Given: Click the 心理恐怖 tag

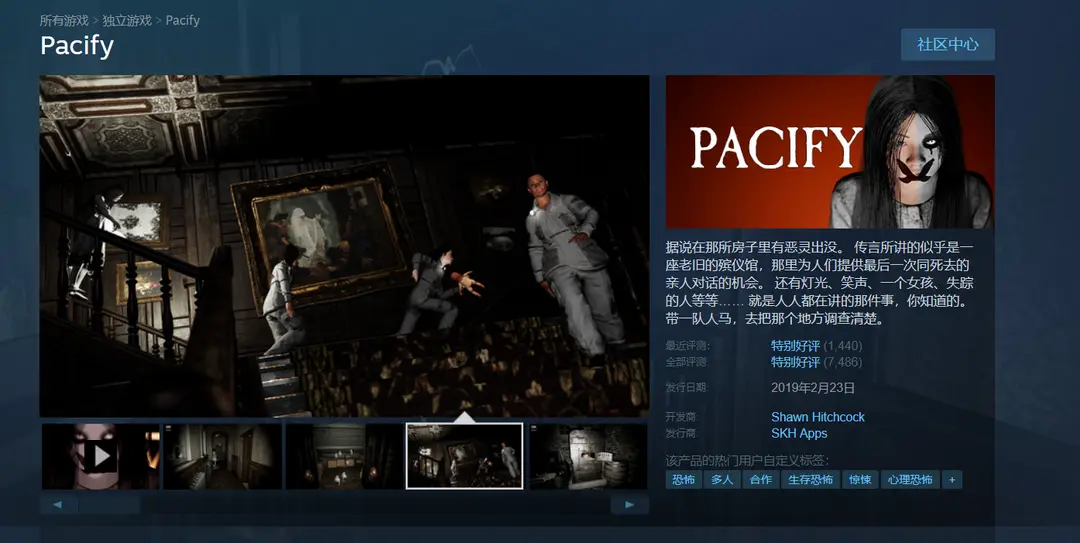Looking at the screenshot, I should pyautogui.click(x=910, y=480).
